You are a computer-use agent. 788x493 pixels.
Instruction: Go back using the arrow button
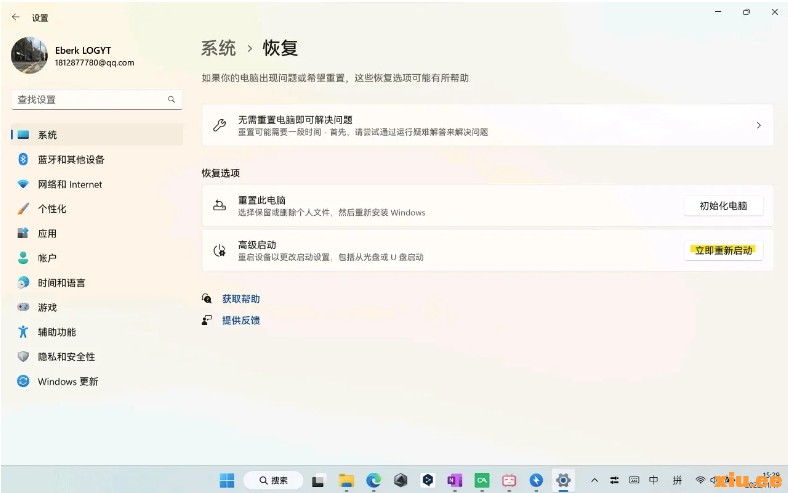pos(15,17)
